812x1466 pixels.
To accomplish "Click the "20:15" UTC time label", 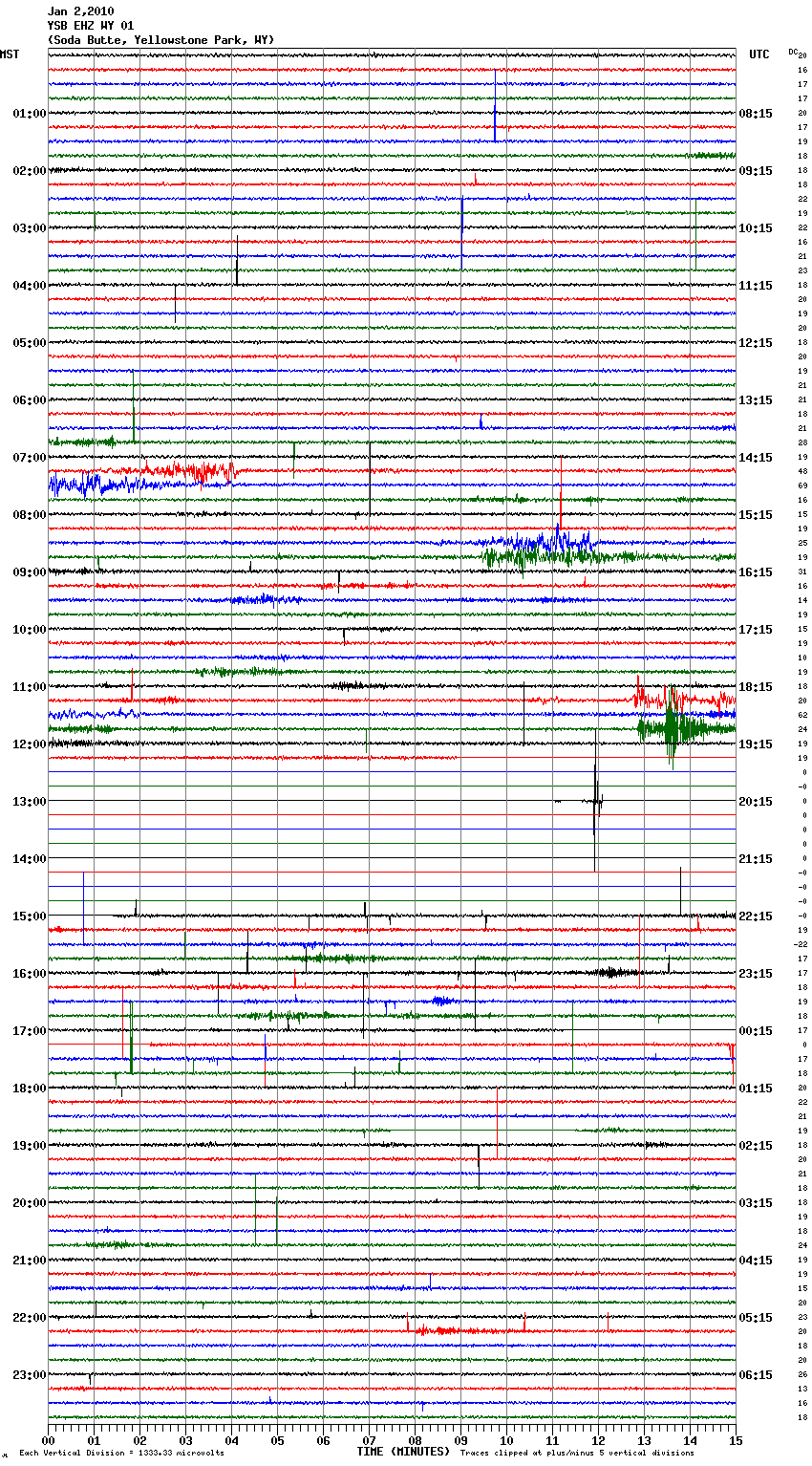I will (x=756, y=802).
